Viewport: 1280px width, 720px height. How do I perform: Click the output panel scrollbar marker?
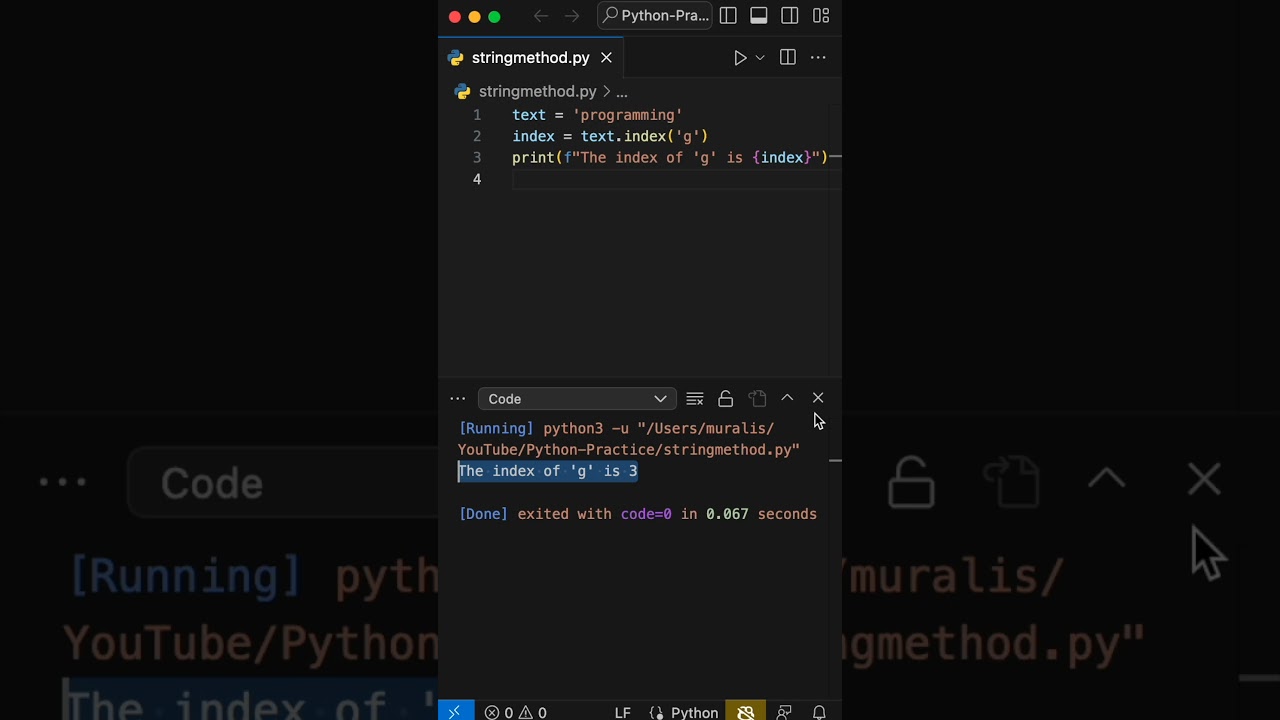tap(835, 461)
